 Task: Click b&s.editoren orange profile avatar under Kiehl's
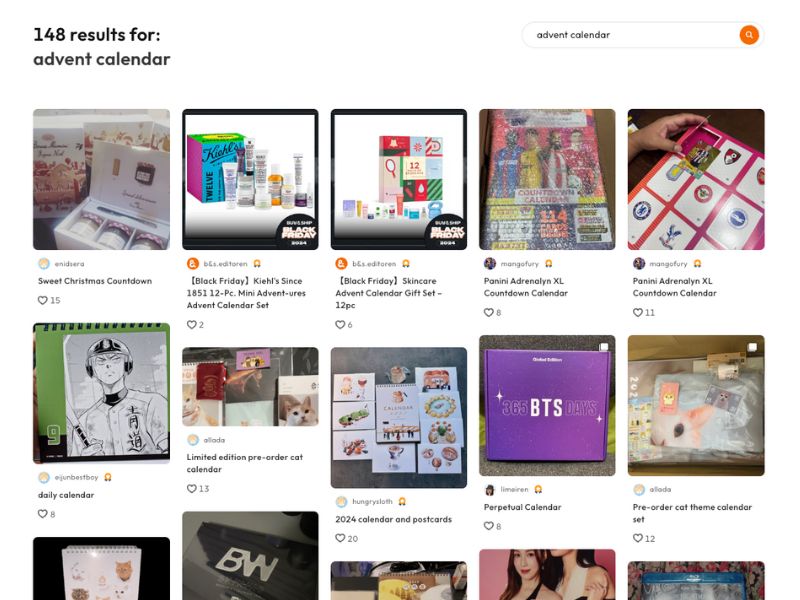click(192, 264)
